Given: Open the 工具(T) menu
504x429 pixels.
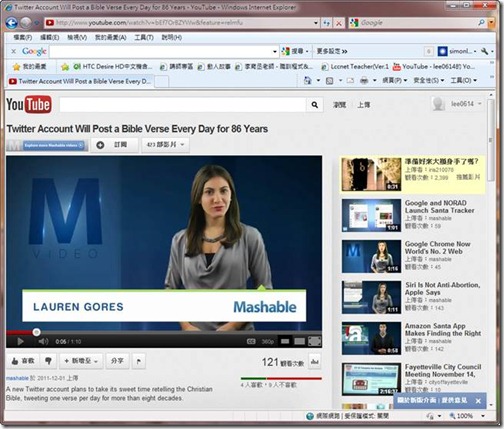Looking at the screenshot, I should tap(144, 37).
